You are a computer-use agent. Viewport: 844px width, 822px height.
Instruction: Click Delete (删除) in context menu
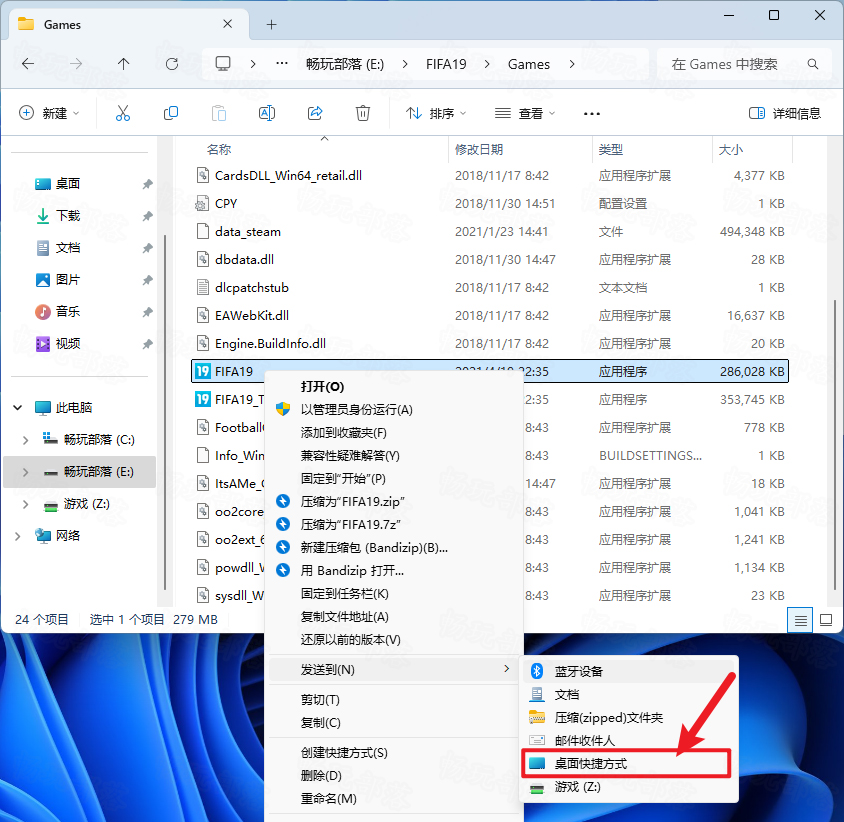tap(395, 776)
